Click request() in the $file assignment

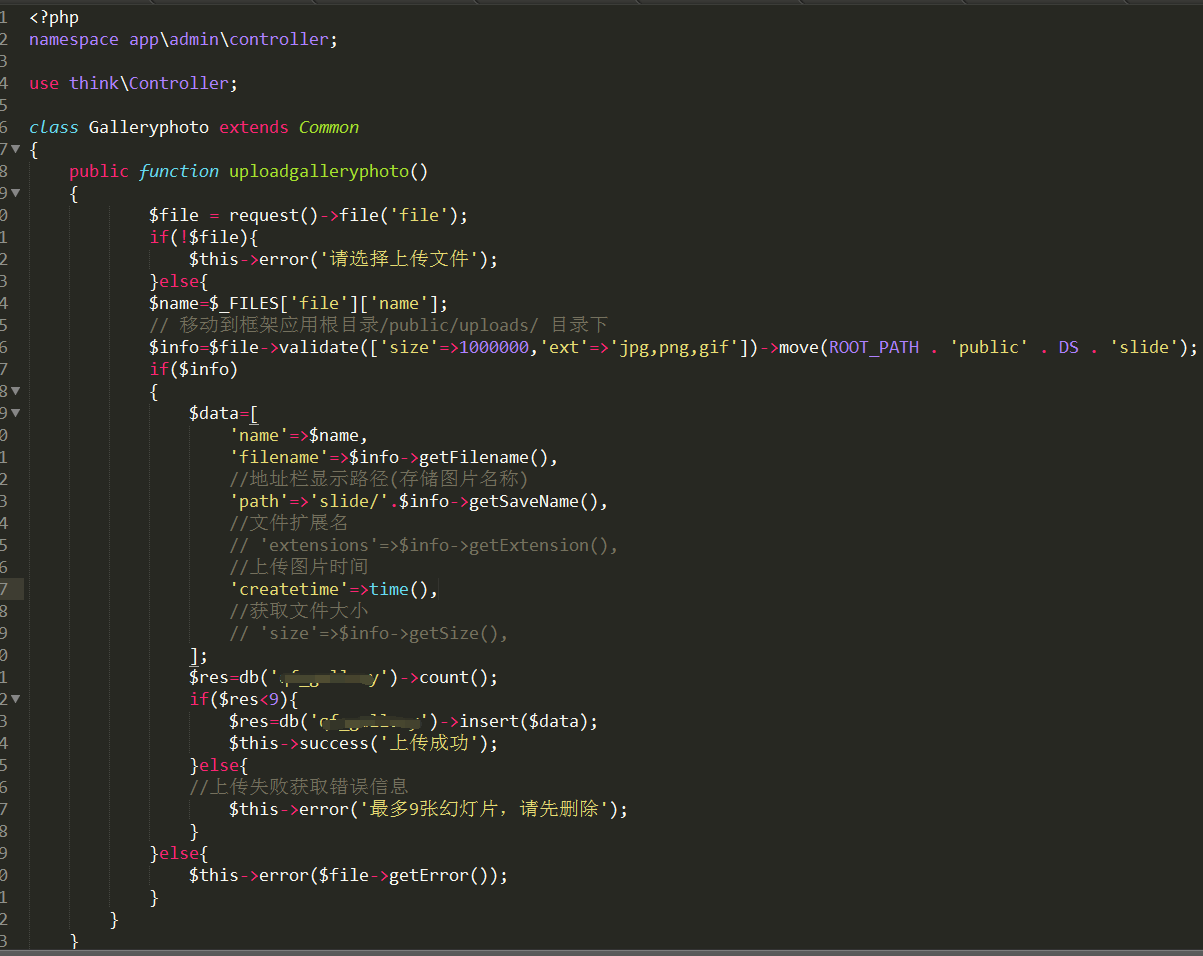[274, 215]
